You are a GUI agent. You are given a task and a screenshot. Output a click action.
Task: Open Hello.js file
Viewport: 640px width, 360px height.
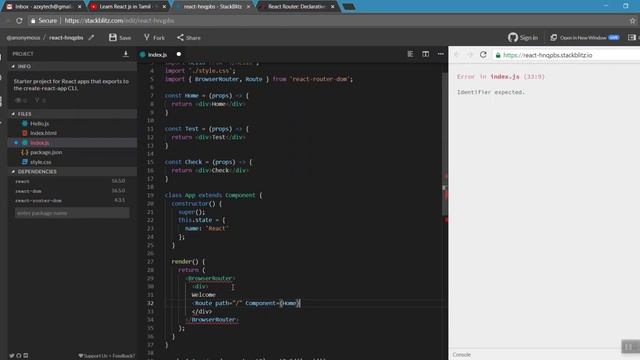[x=39, y=123]
